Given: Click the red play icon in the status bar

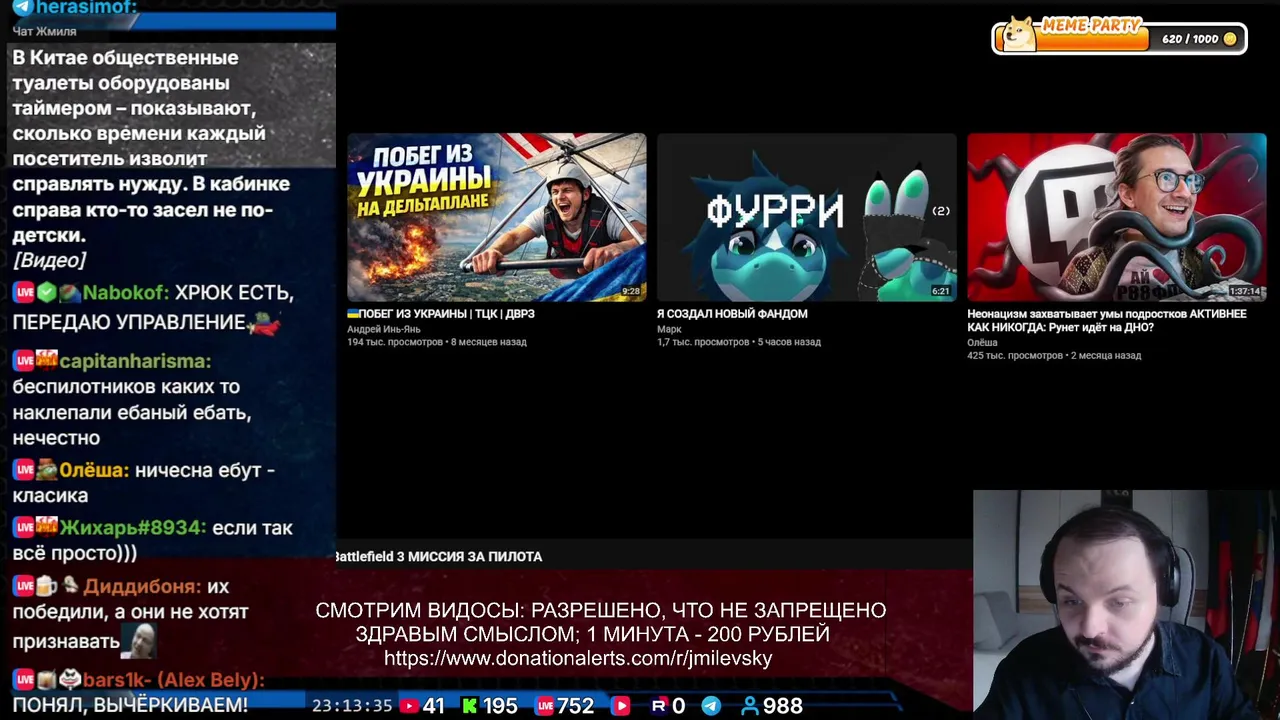Looking at the screenshot, I should 621,706.
